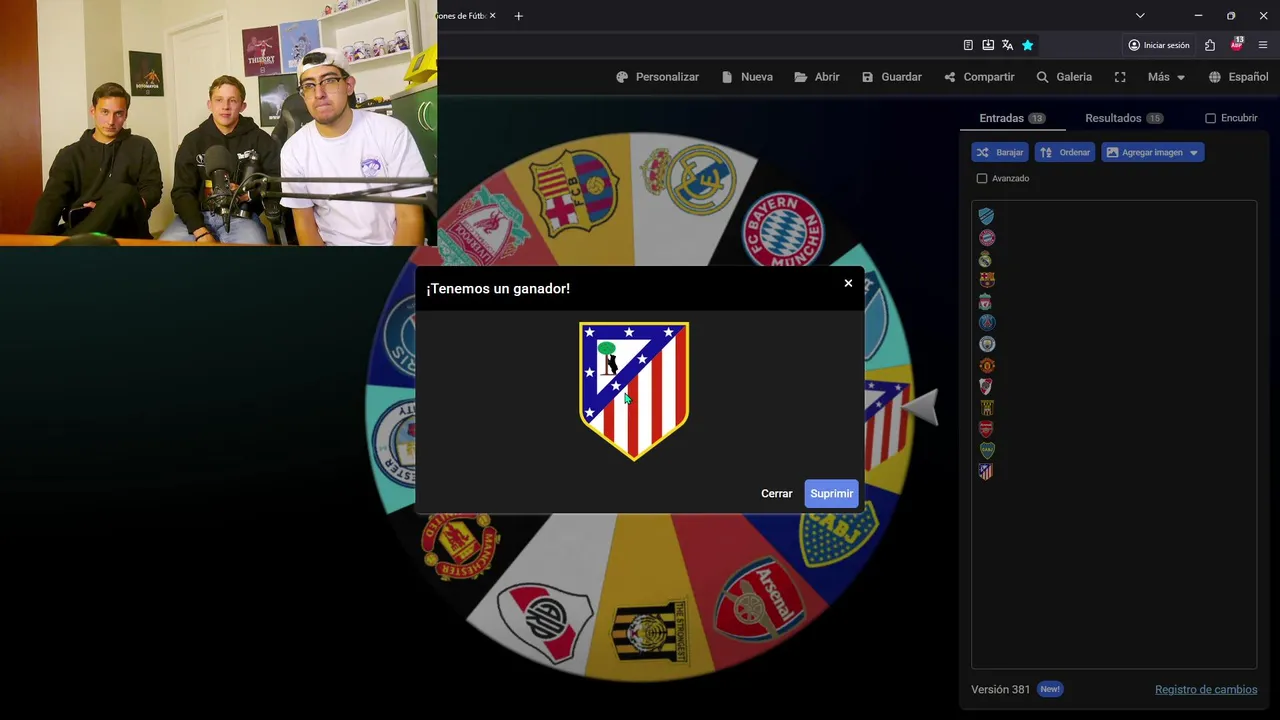Create a new wheel with Nueva
This screenshot has height=720, width=1280.
pos(747,77)
